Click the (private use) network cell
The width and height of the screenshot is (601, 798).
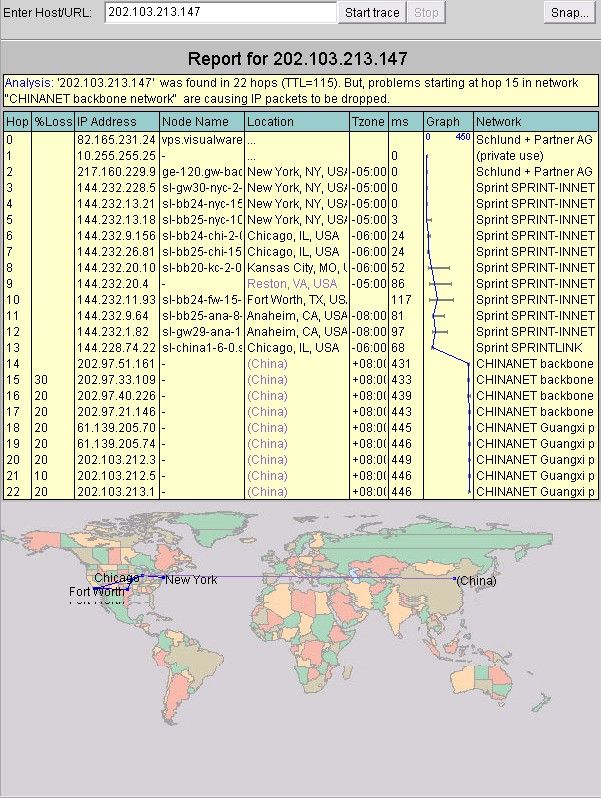pyautogui.click(x=535, y=156)
